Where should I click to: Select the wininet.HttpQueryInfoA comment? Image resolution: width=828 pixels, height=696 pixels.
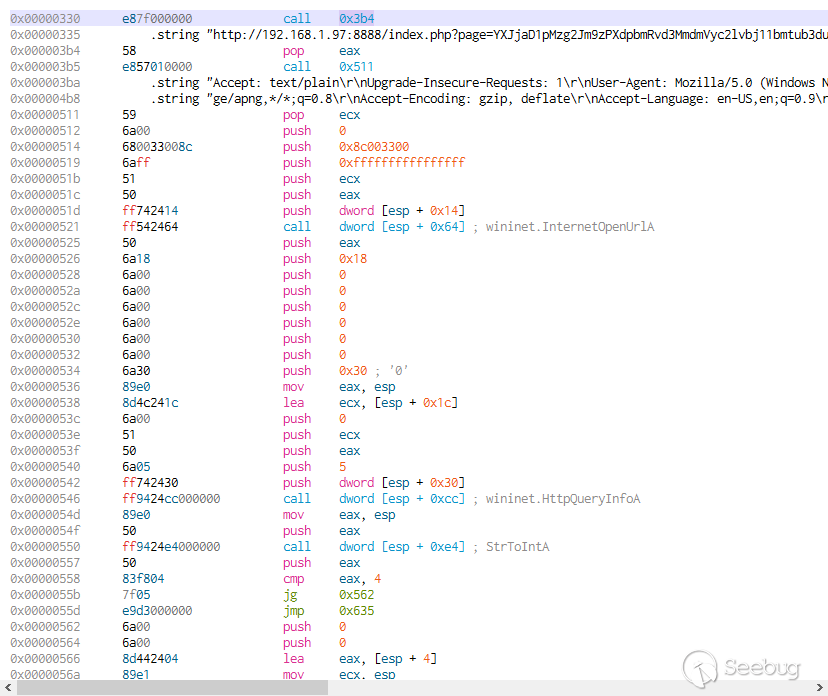[x=562, y=499]
